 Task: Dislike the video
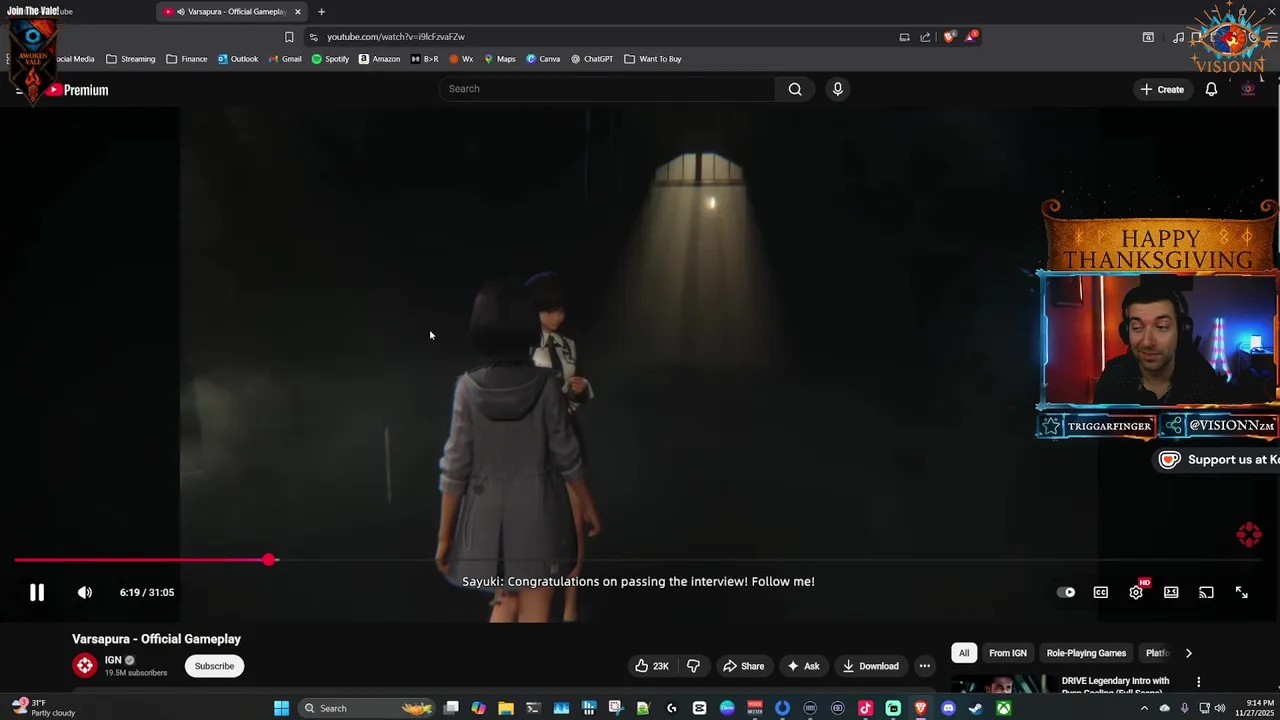(x=693, y=666)
